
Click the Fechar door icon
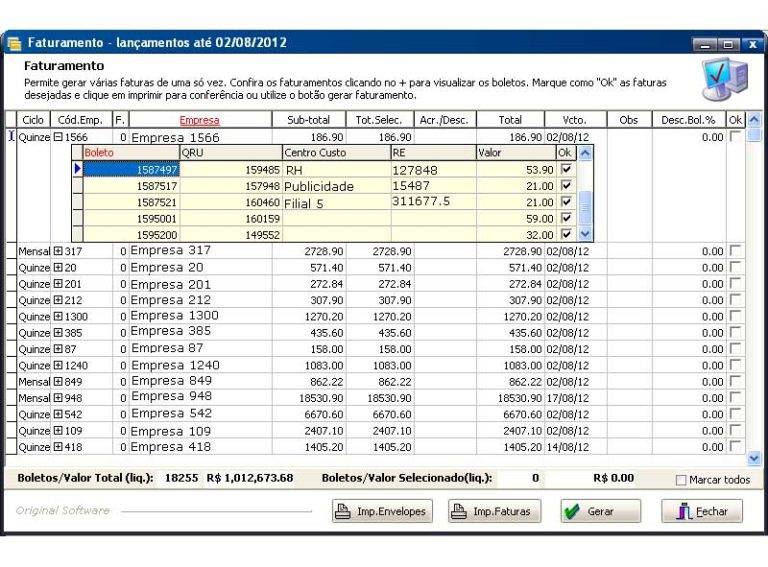tap(684, 512)
